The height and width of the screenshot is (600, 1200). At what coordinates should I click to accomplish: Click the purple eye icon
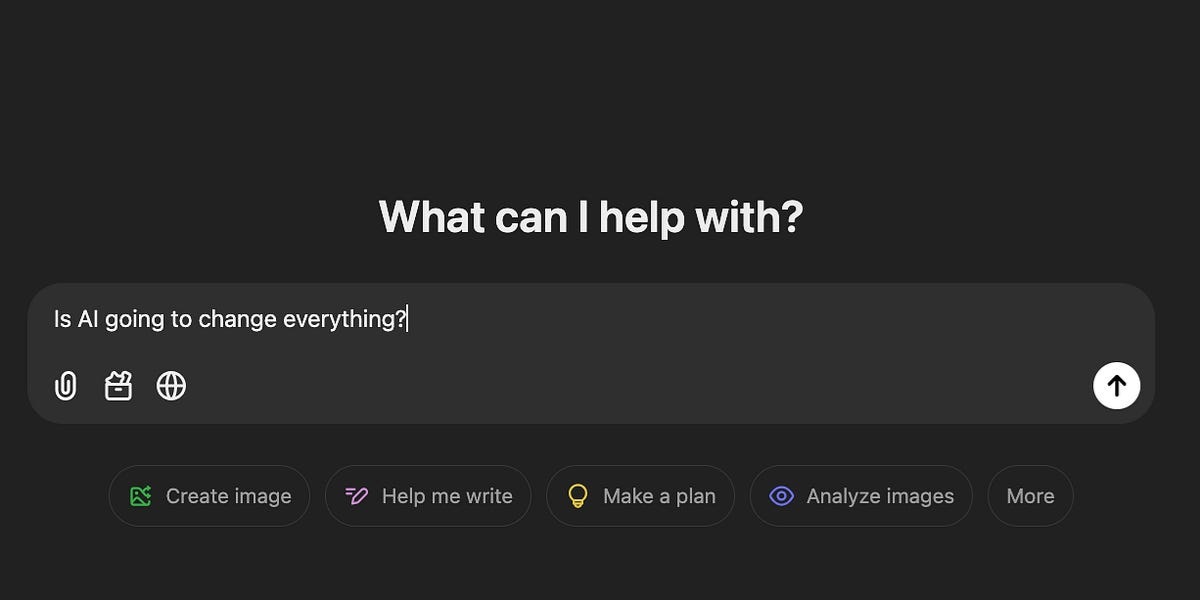(781, 496)
